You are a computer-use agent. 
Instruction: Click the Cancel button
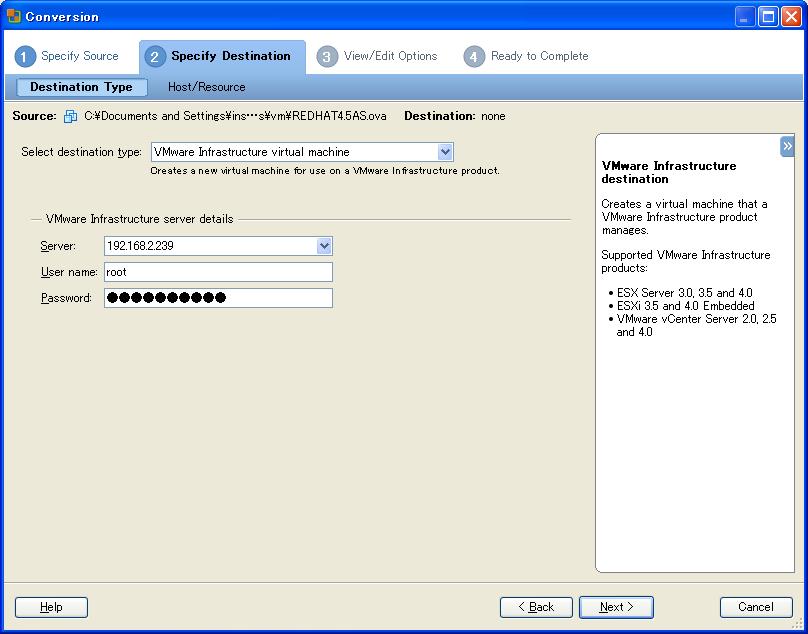tap(756, 607)
